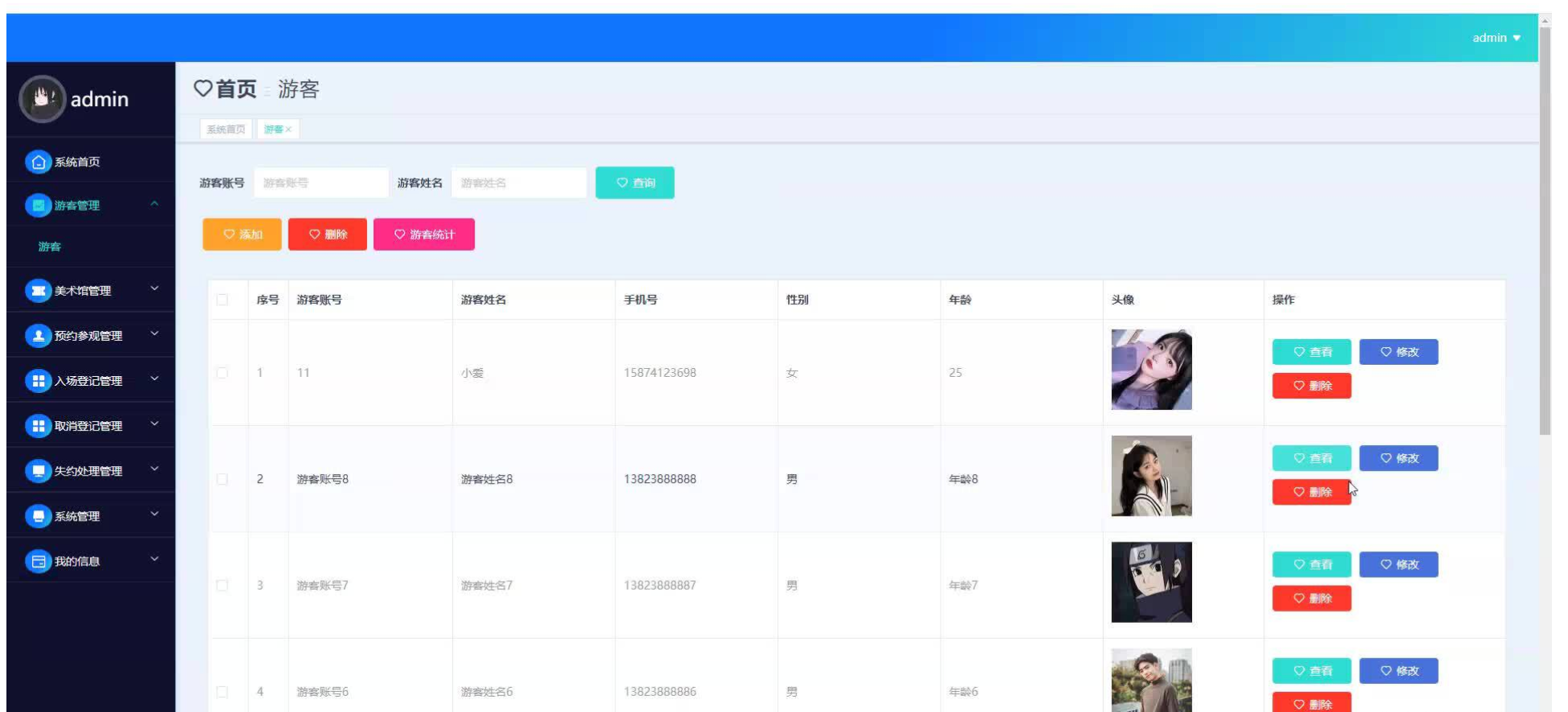Screen dimensions: 1568x712
Task: Switch to the 系统首页 tab
Action: pyautogui.click(x=226, y=129)
